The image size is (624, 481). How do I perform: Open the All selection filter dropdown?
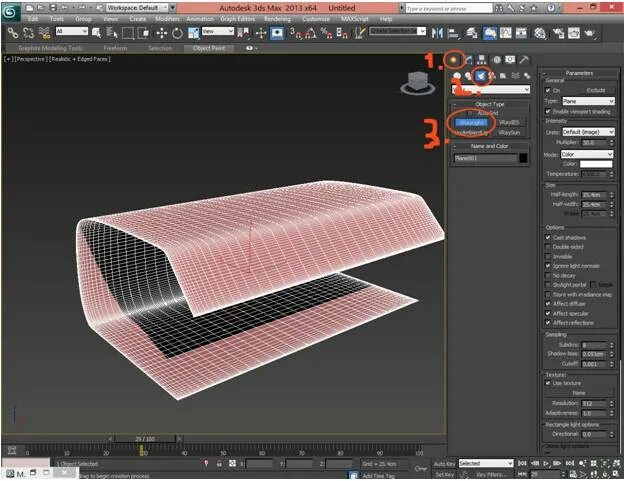pos(72,31)
